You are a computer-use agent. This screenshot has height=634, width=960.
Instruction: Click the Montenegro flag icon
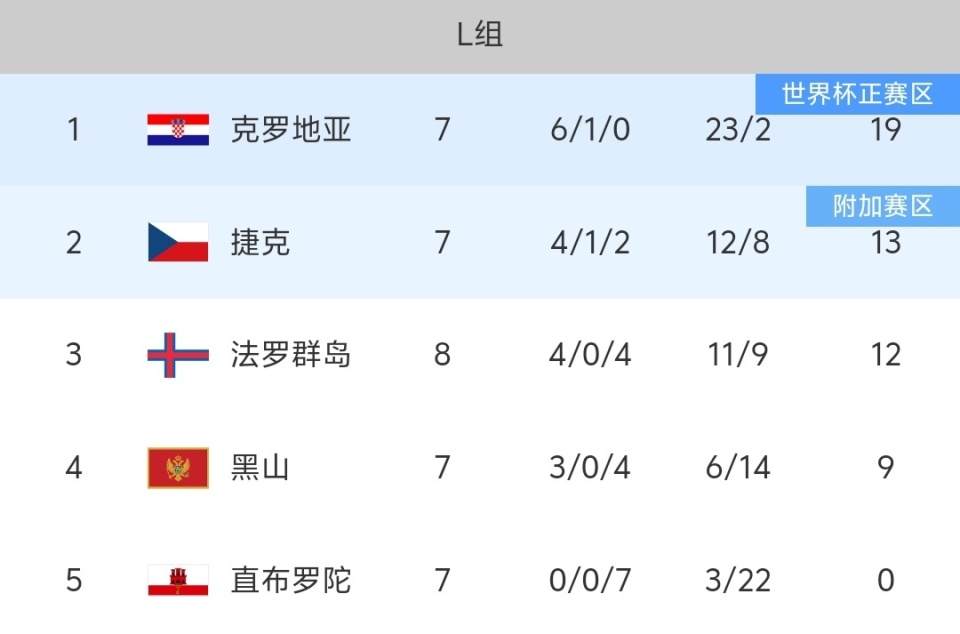point(178,468)
